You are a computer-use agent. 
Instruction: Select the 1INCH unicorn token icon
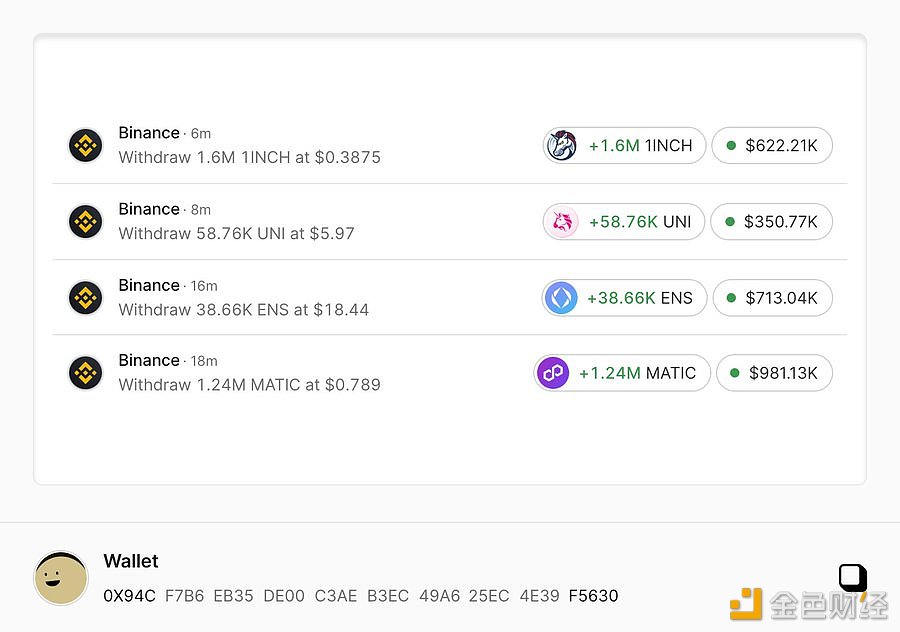562,145
